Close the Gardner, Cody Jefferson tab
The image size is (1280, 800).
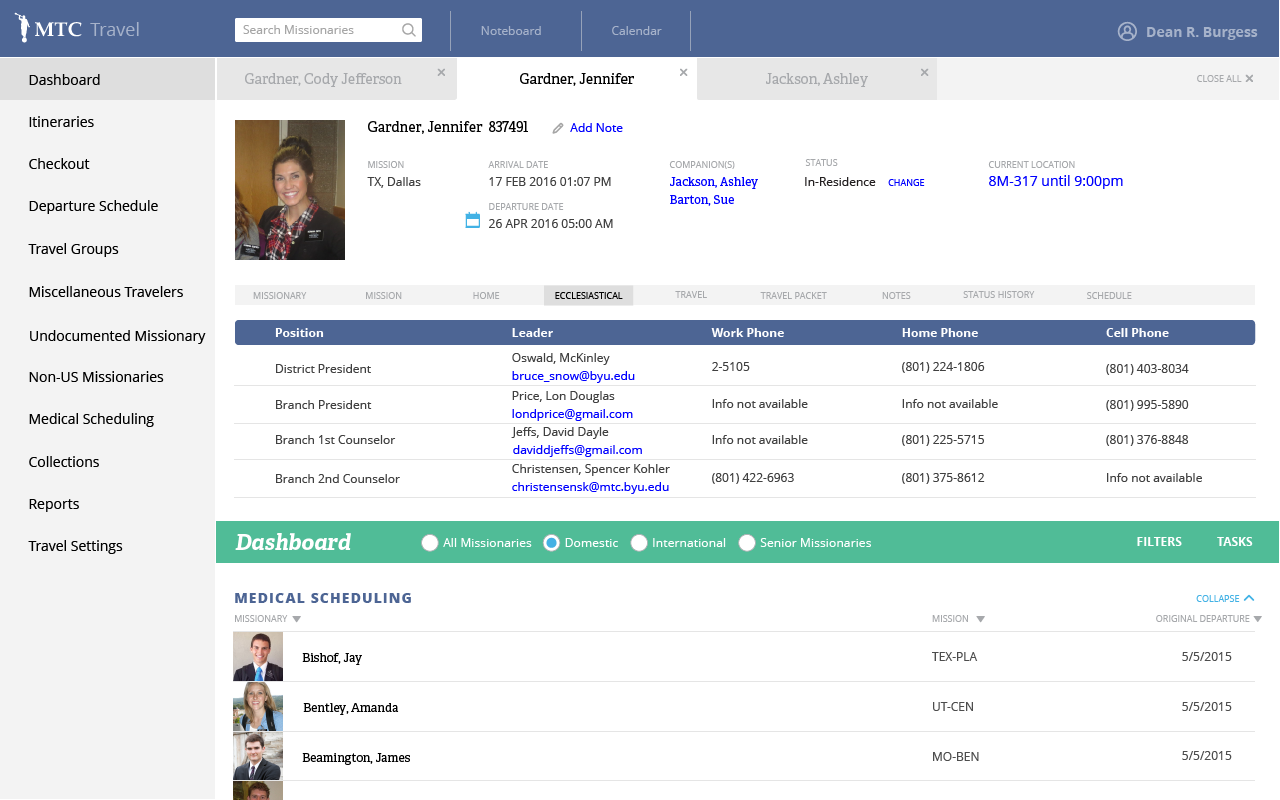441,72
